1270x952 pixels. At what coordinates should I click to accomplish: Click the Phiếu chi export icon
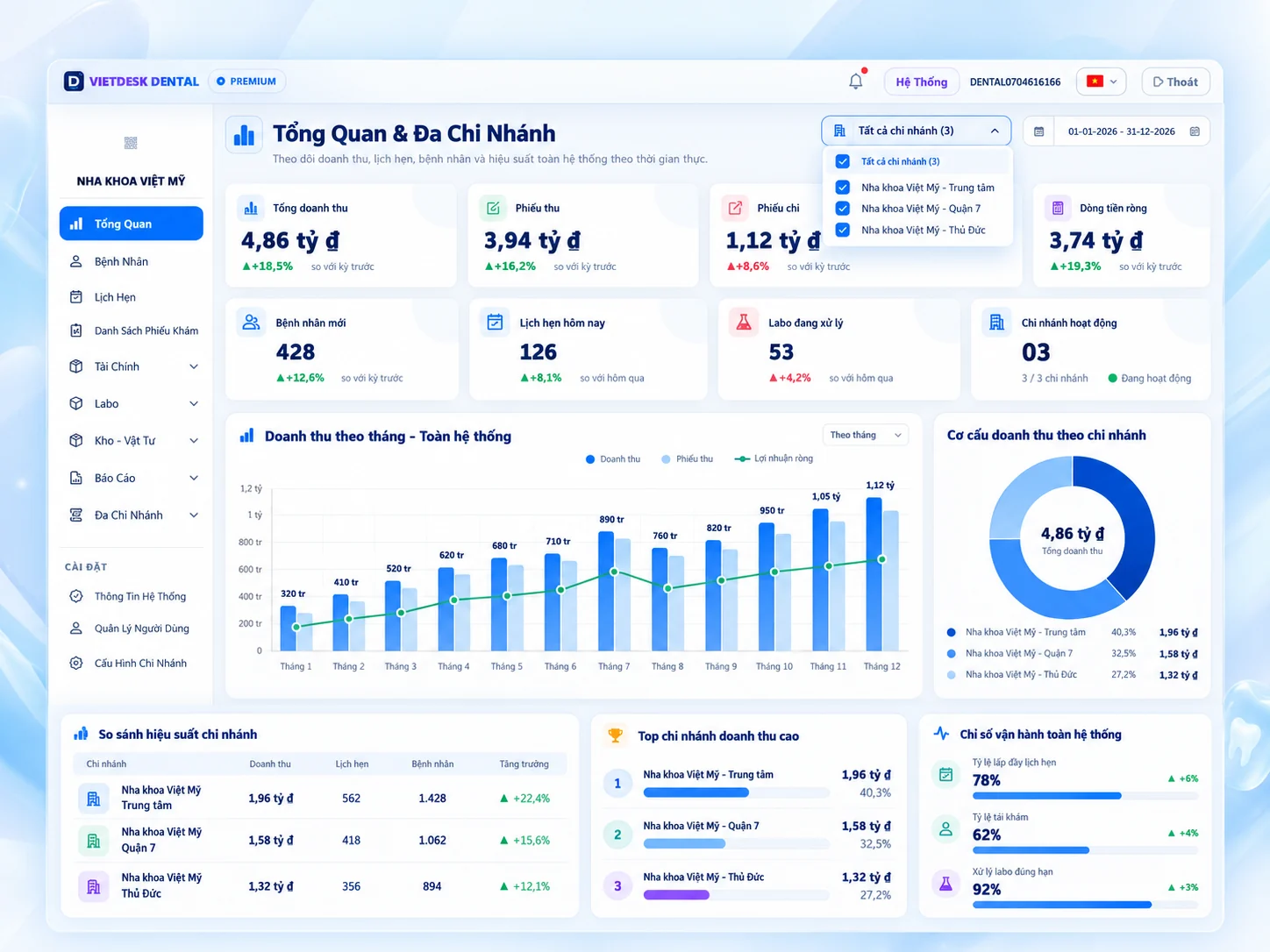[736, 208]
